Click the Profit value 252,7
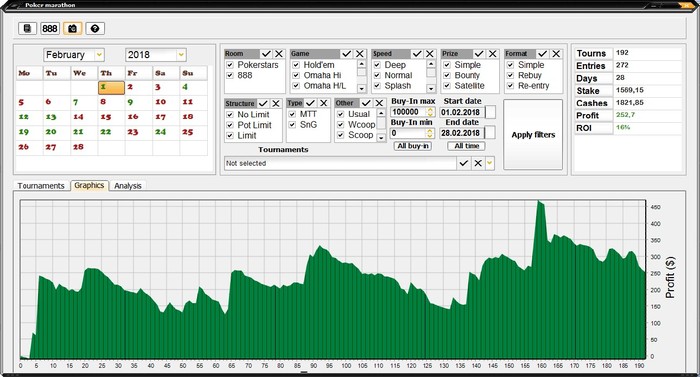This screenshot has height=377, width=700. point(625,115)
